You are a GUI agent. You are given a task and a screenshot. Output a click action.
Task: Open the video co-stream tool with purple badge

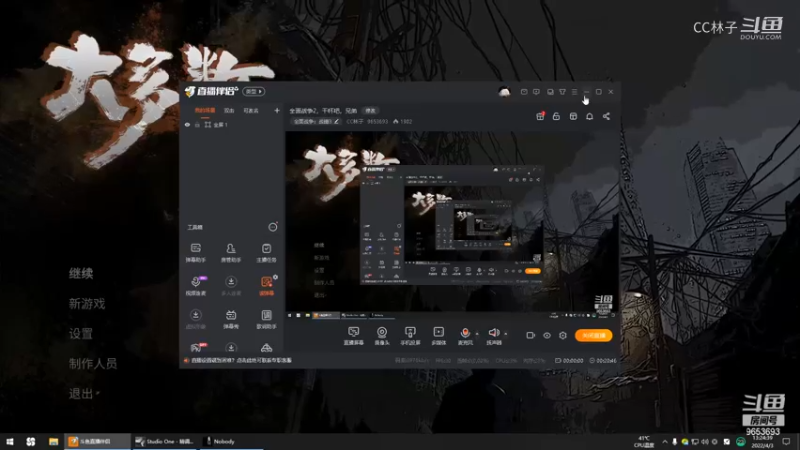[196, 286]
